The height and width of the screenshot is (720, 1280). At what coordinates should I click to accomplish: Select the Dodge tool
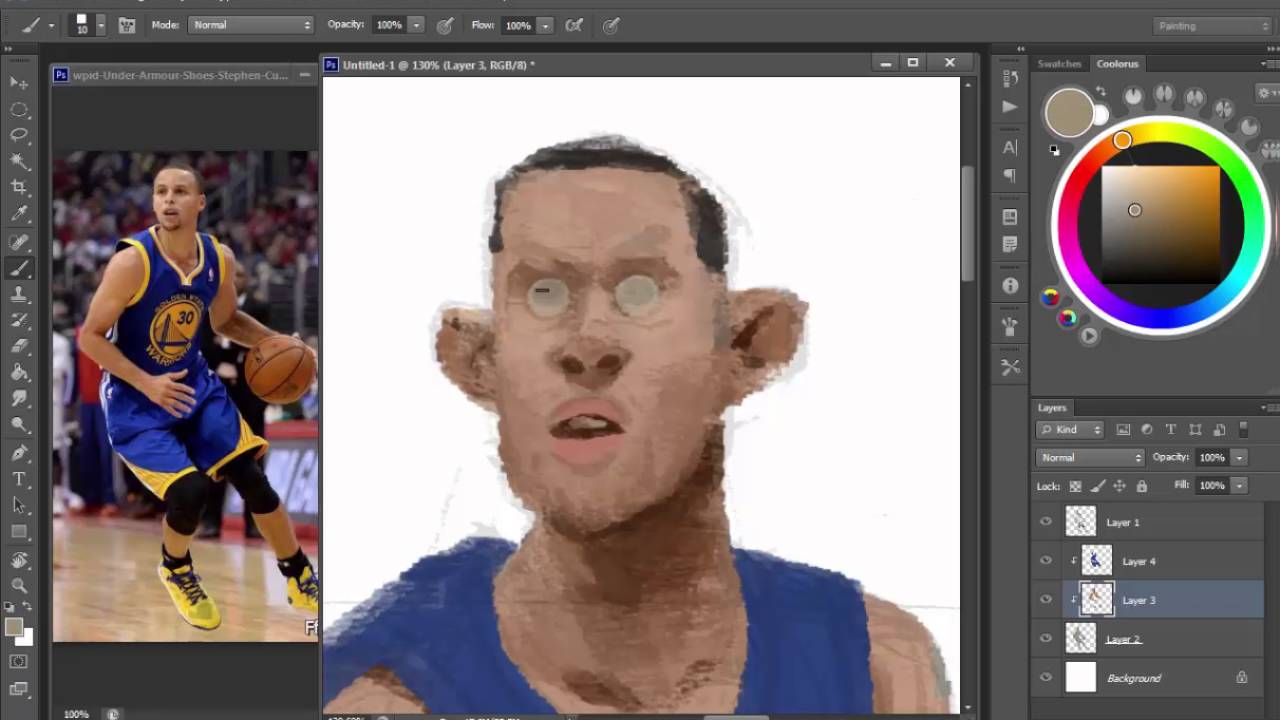[19, 424]
